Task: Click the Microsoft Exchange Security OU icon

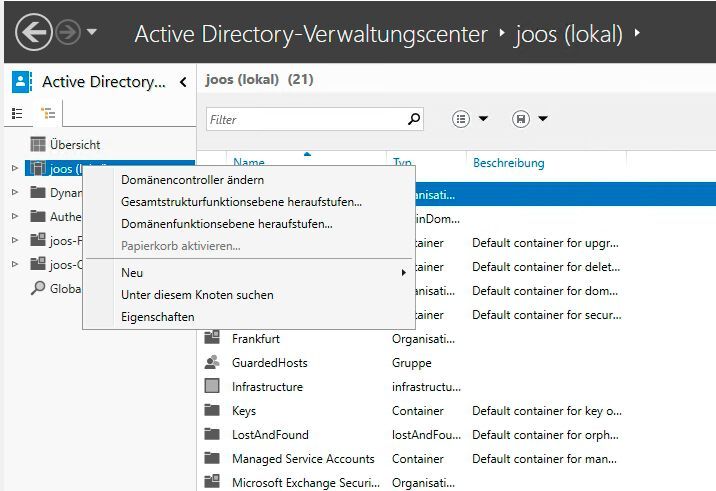Action: click(x=212, y=481)
